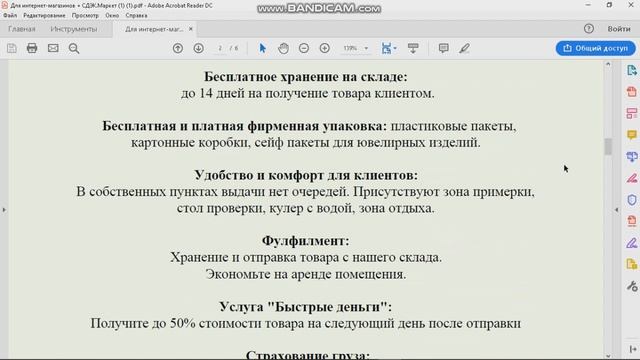Go to next page arrow icon
Screen dimensions: 640x360
[x=199, y=48]
